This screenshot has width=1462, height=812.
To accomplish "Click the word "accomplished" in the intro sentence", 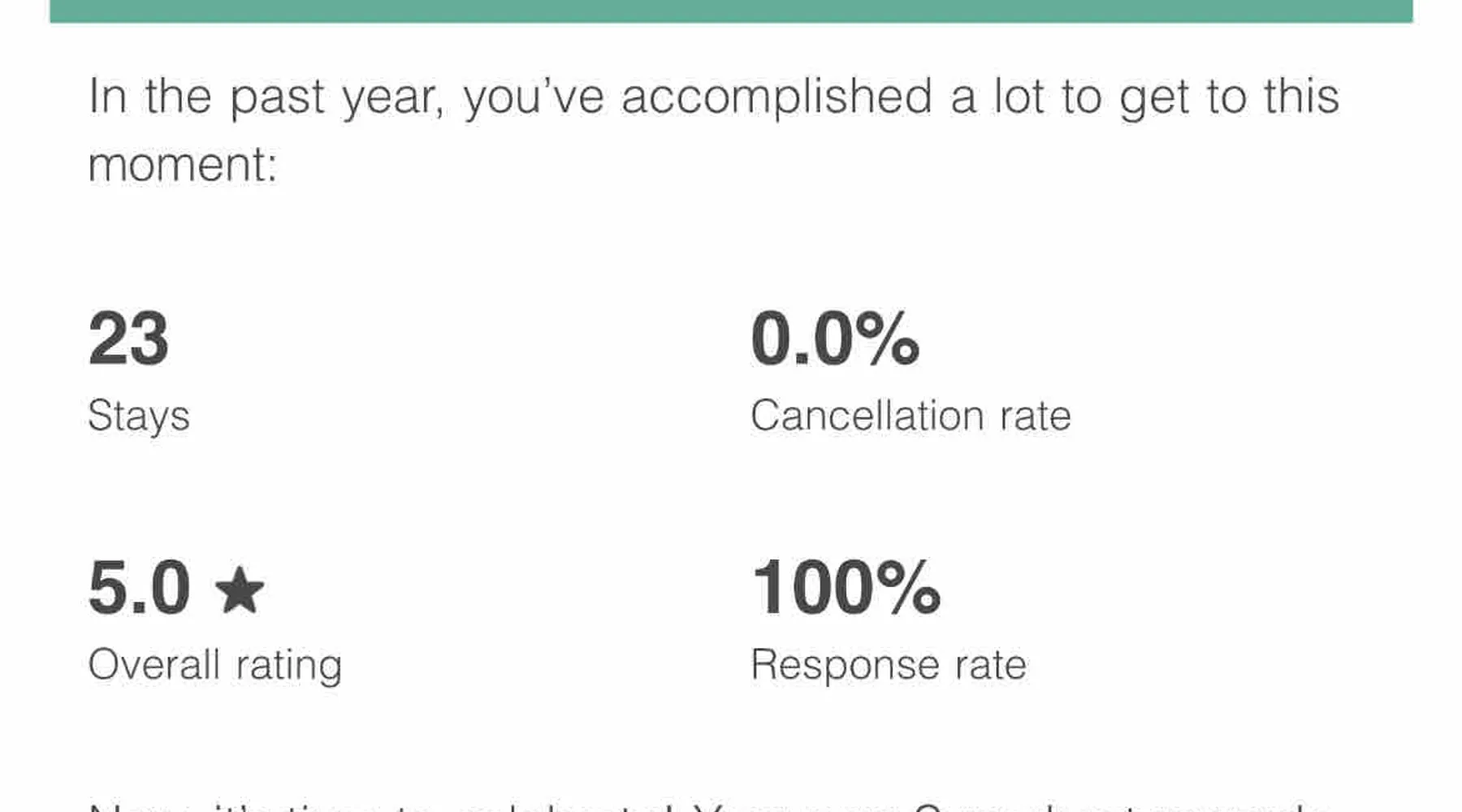I will click(x=776, y=97).
